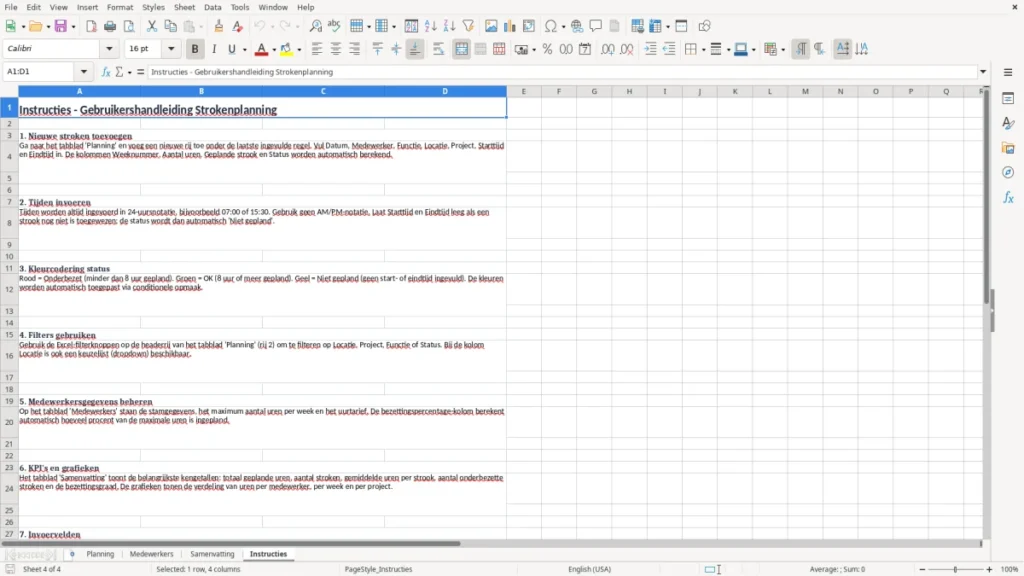Insert image icon in toolbar
The height and width of the screenshot is (576, 1024).
point(491,26)
